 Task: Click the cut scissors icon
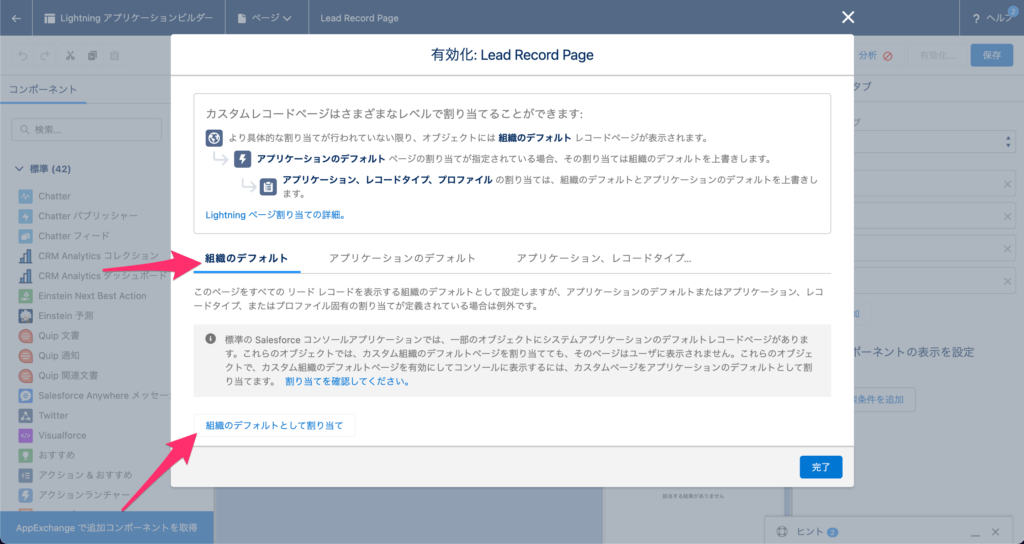pyautogui.click(x=70, y=56)
